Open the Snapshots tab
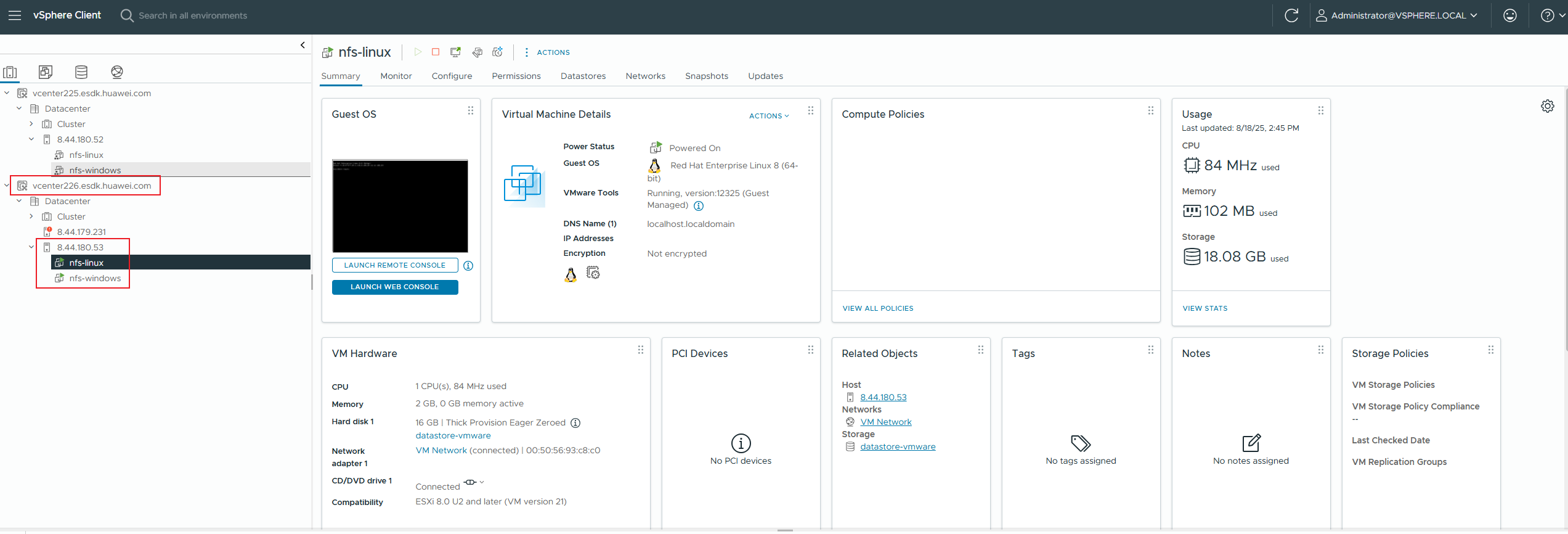1568x534 pixels. [x=707, y=76]
